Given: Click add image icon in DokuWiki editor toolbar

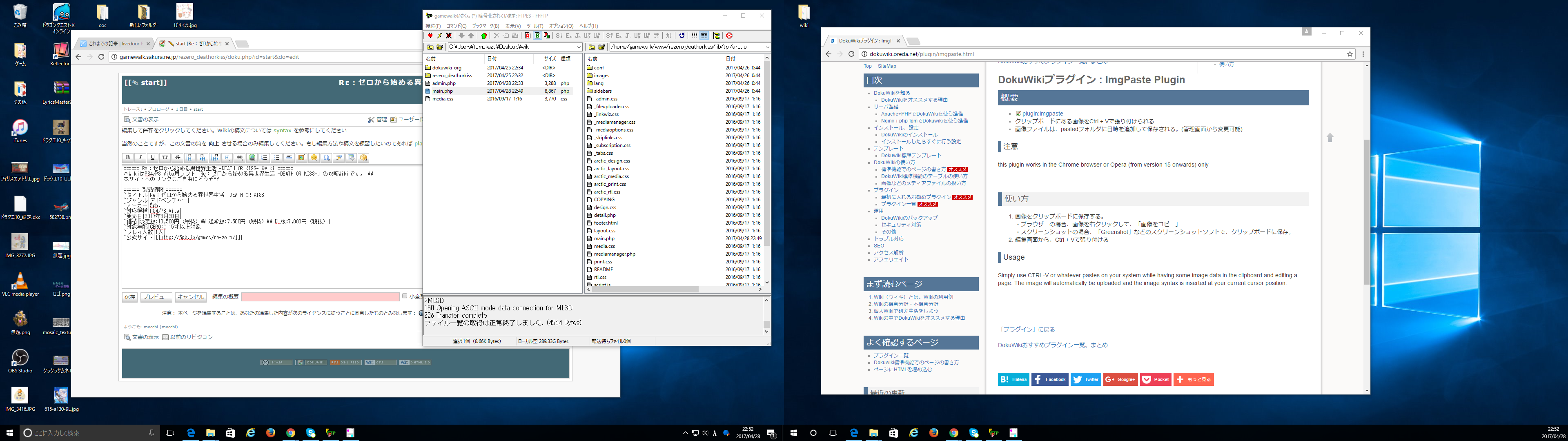Looking at the screenshot, I should (x=301, y=158).
